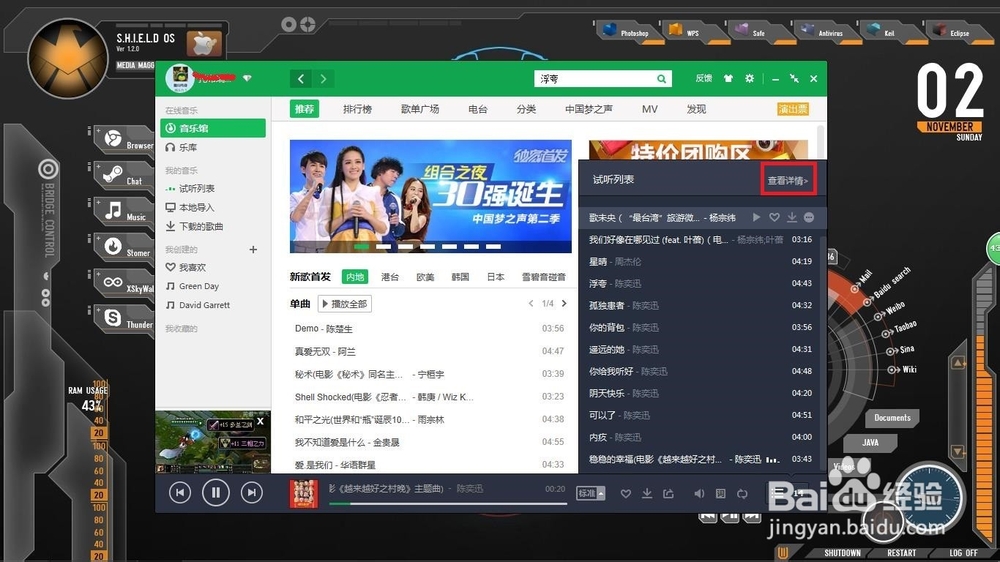Add a new playlist with plus icon
The height and width of the screenshot is (562, 1000).
pos(253,249)
